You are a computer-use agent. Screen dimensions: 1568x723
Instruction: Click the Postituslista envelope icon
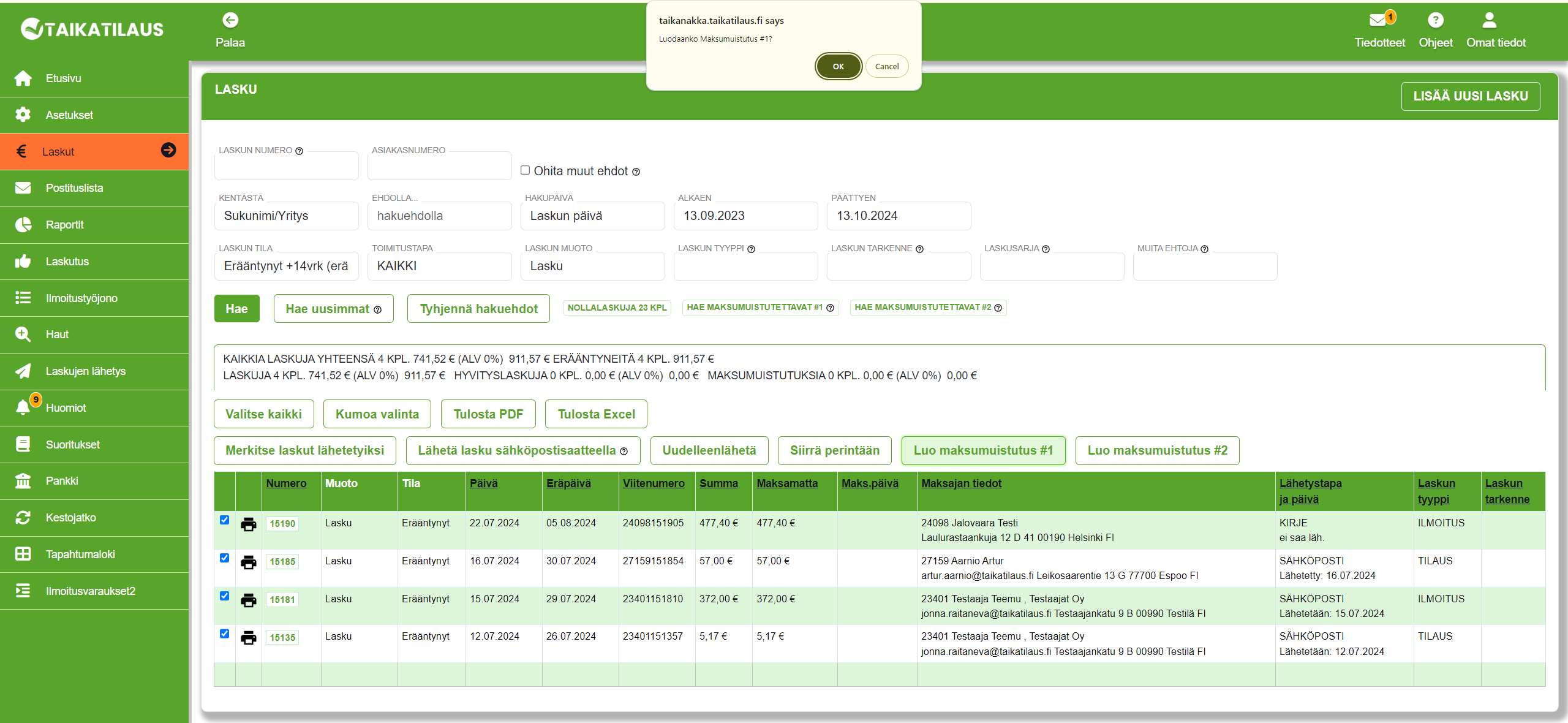pyautogui.click(x=23, y=188)
